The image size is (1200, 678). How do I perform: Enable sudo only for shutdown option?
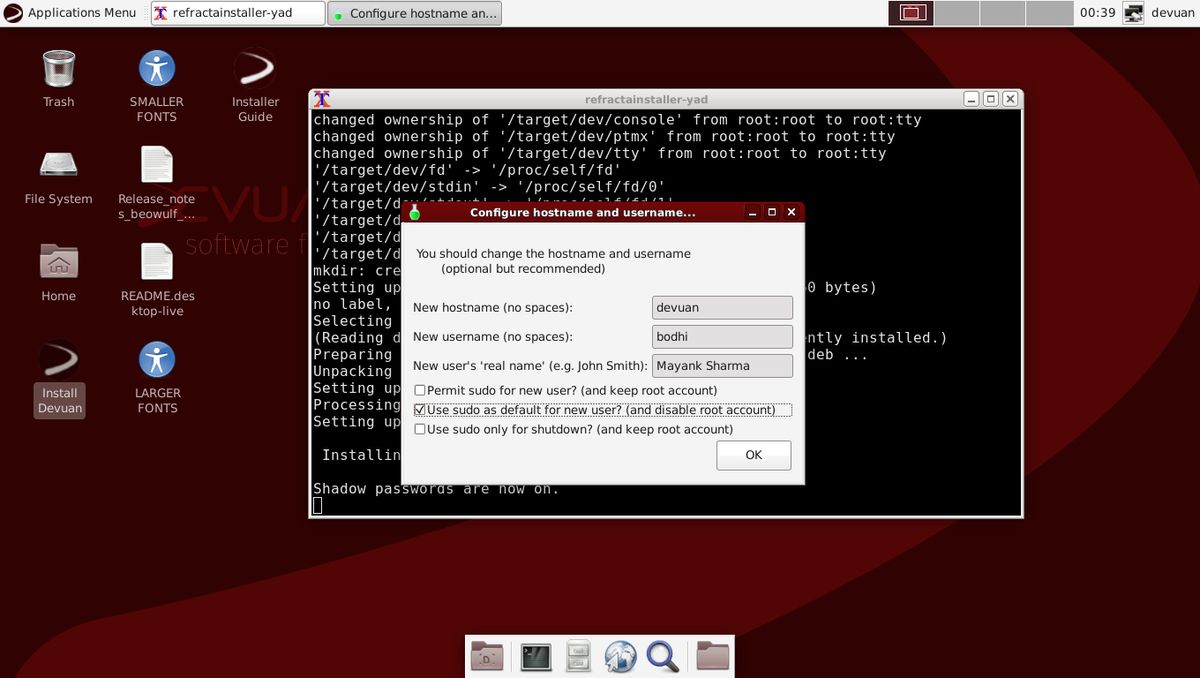[x=420, y=428]
